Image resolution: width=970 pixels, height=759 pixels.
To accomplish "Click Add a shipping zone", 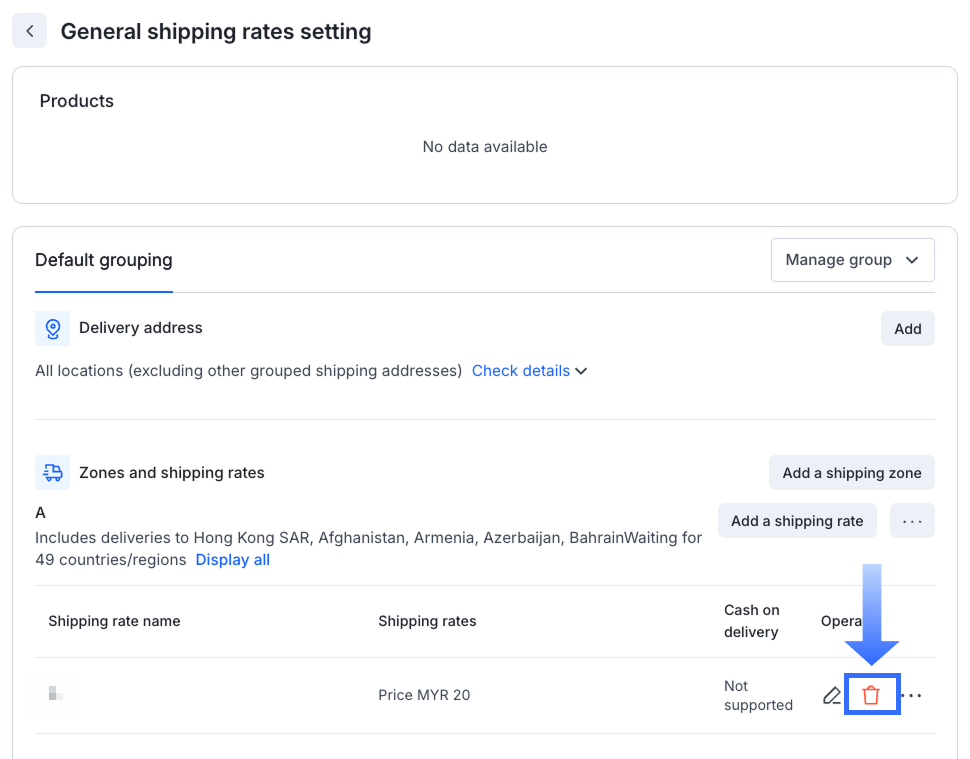I will (851, 473).
